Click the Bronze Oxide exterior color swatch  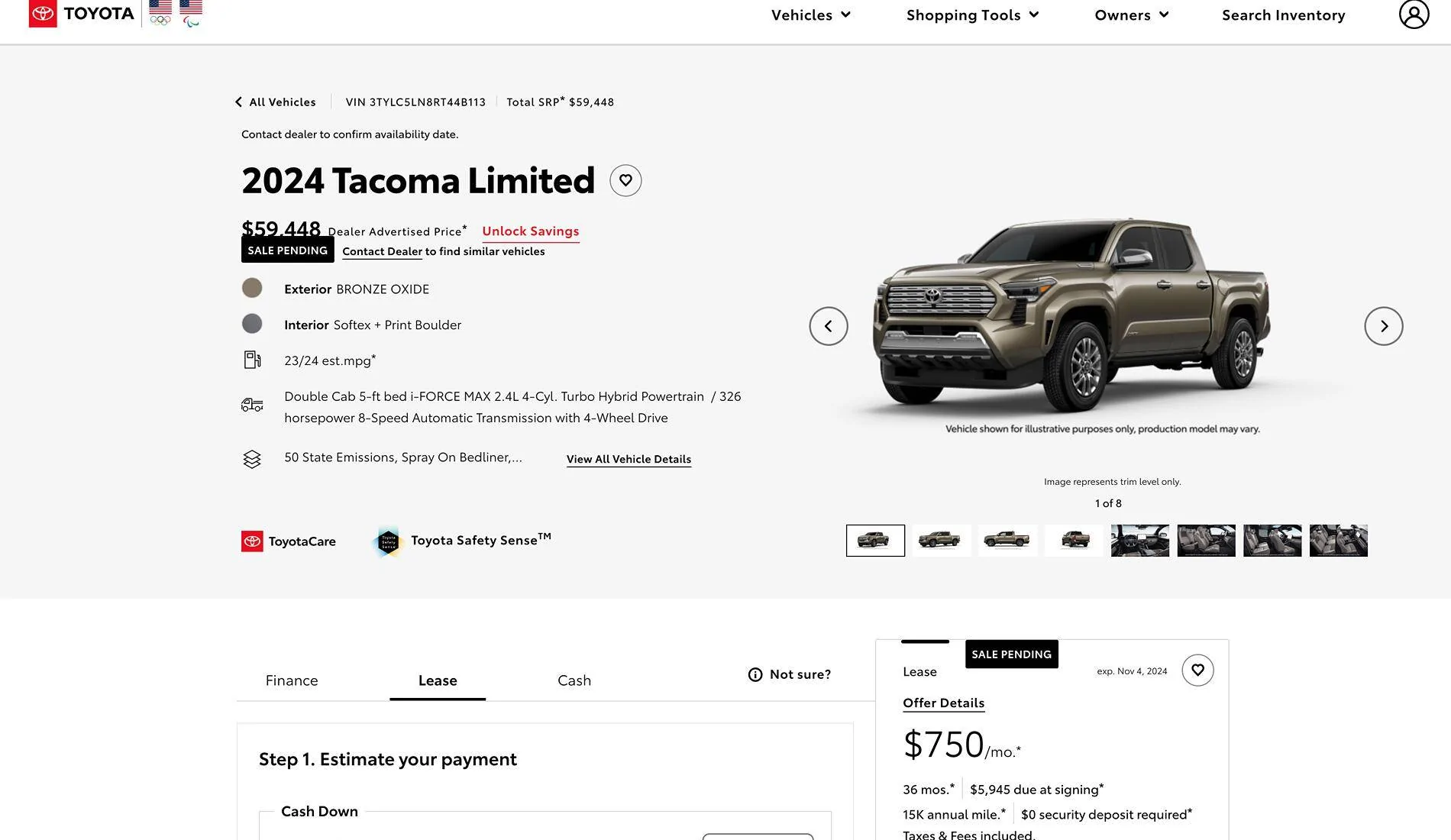[252, 288]
